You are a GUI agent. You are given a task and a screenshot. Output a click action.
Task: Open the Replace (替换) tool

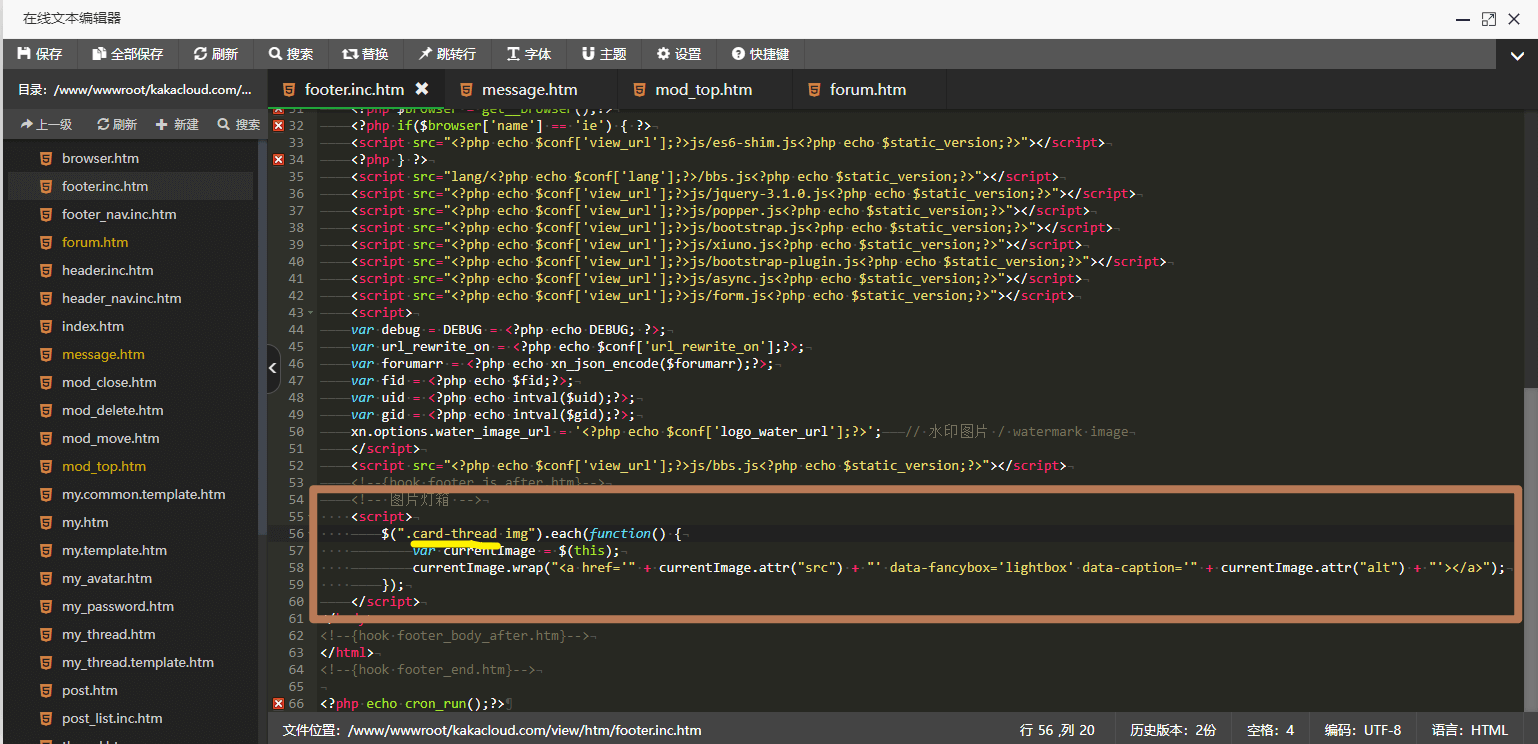click(x=365, y=54)
